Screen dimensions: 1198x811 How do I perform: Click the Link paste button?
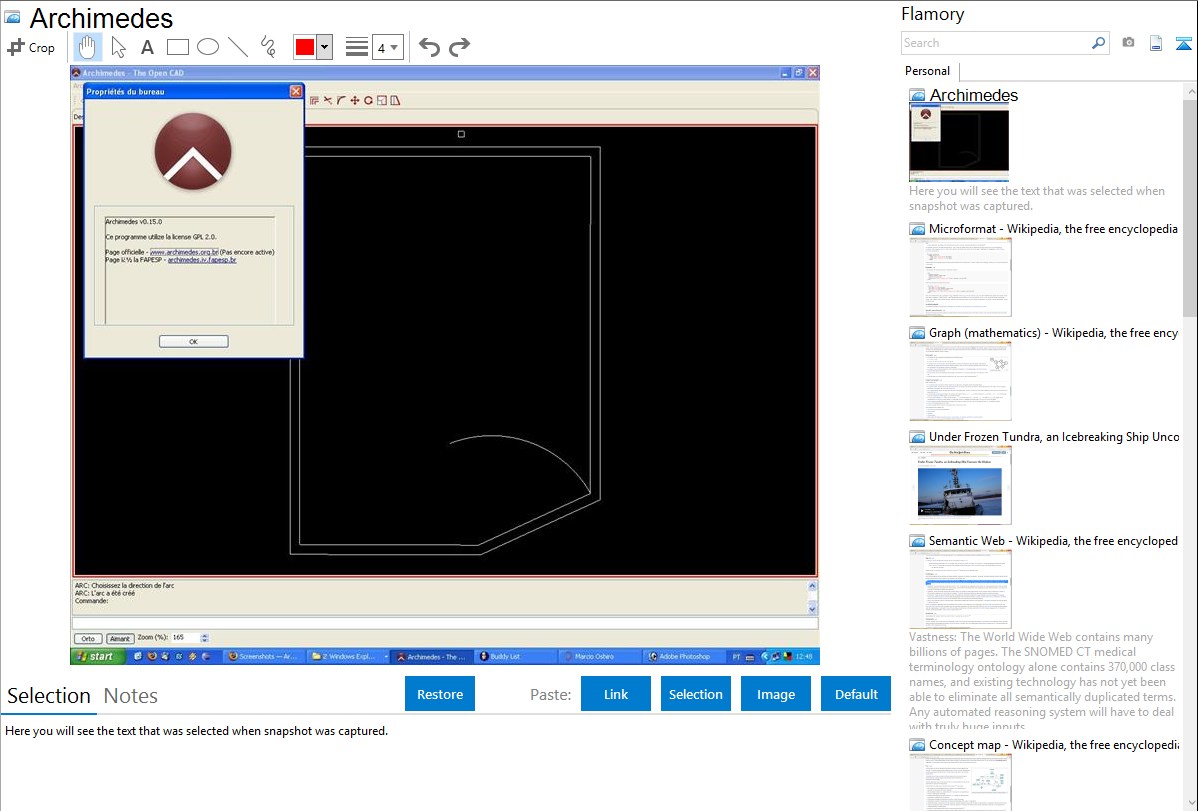click(x=616, y=694)
